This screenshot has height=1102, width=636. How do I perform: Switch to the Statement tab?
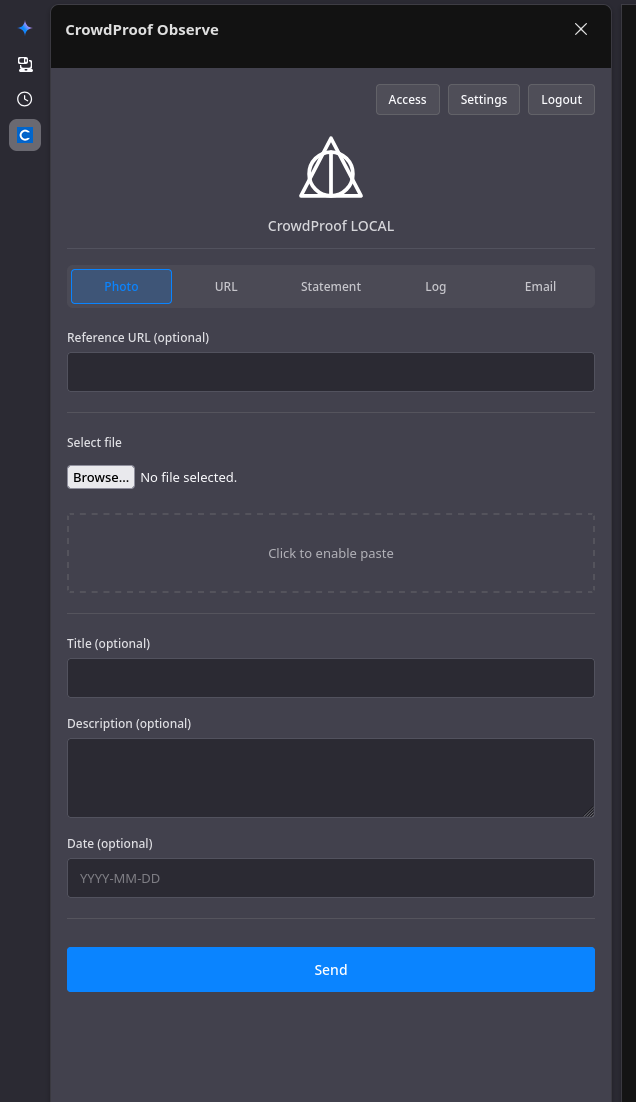[x=331, y=286]
